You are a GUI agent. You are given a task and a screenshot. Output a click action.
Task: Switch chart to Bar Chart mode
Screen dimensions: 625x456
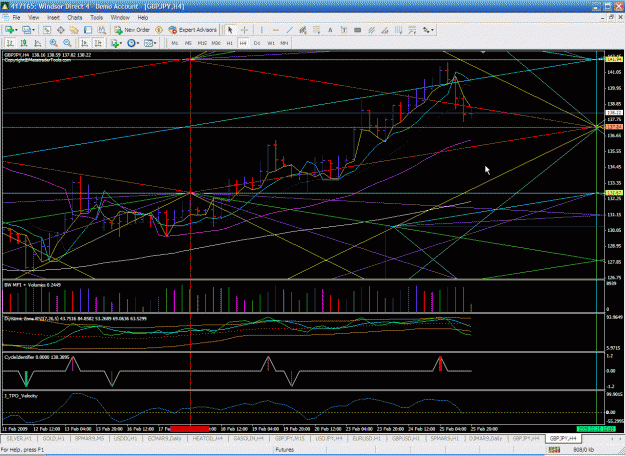coord(10,43)
